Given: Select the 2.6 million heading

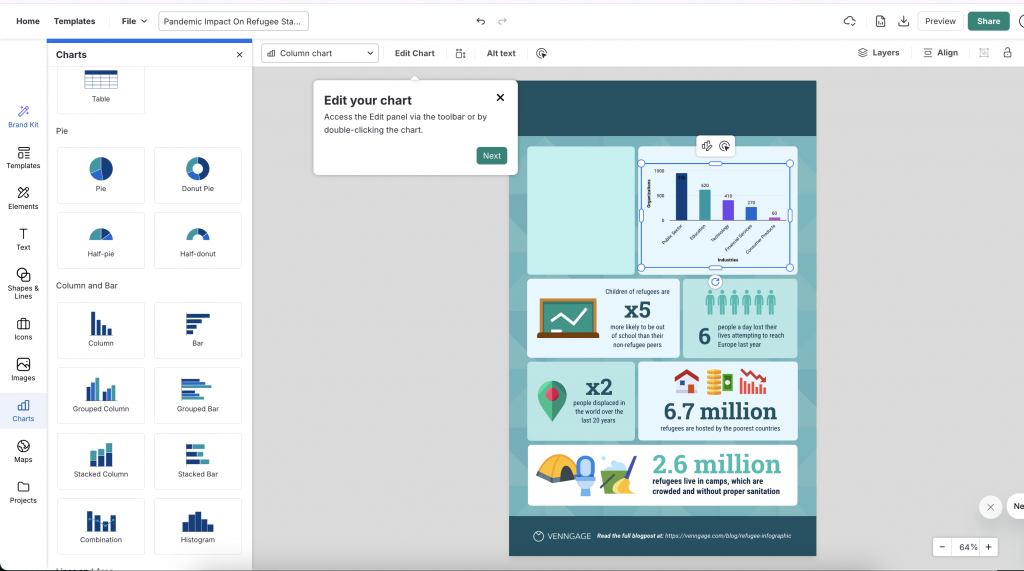Looking at the screenshot, I should point(716,465).
